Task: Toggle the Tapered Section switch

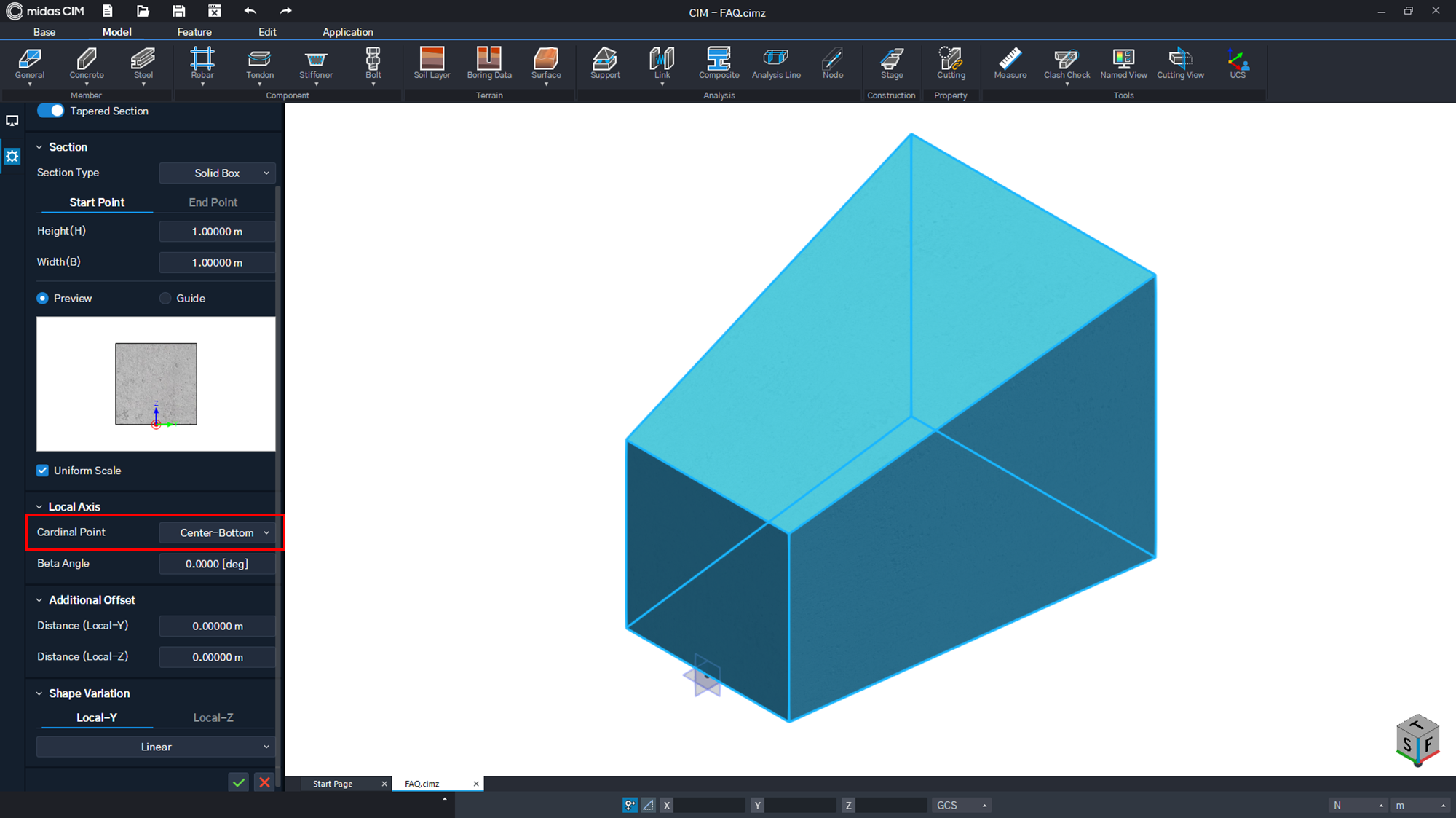Action: 51,111
